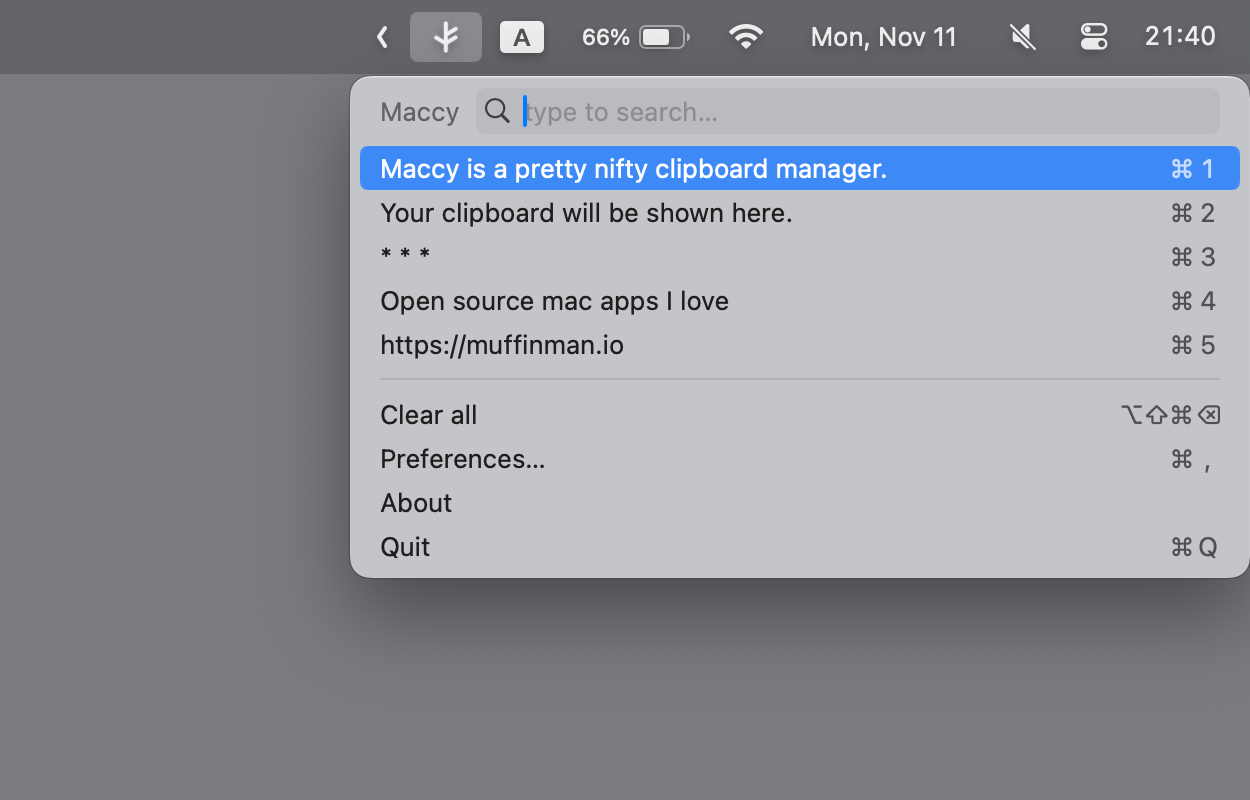The width and height of the screenshot is (1250, 800).
Task: Open Control Center toggles icon
Action: coord(1094,37)
